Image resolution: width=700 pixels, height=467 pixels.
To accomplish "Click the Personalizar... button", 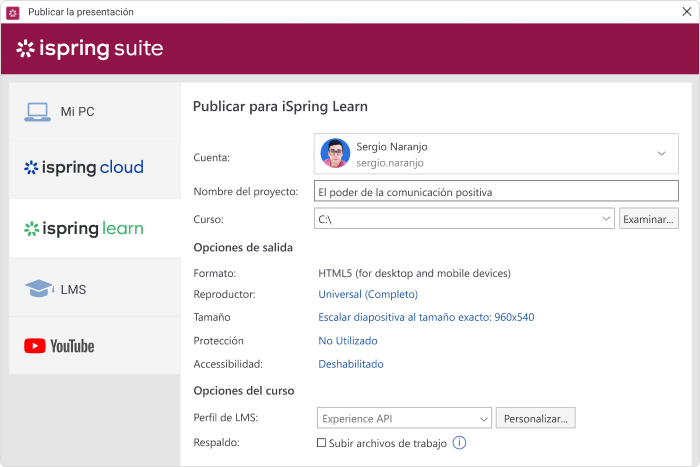I will (535, 418).
